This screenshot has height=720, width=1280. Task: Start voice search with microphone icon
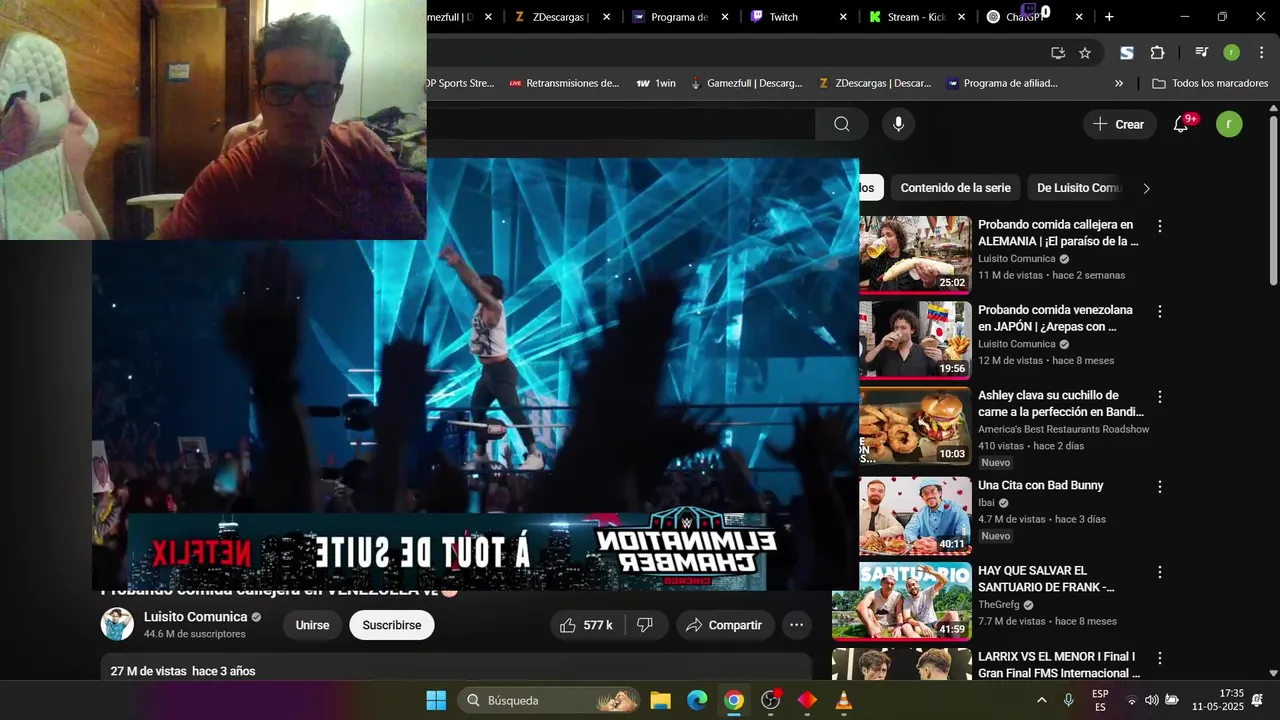click(x=898, y=124)
